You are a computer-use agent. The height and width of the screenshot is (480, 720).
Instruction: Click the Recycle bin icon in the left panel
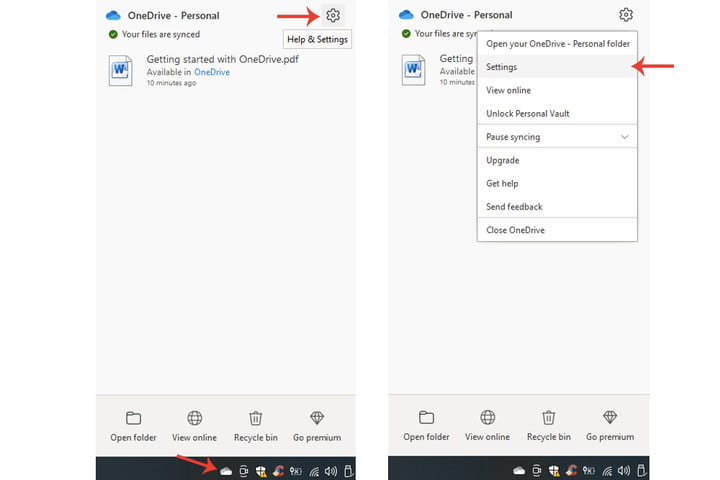coord(256,418)
